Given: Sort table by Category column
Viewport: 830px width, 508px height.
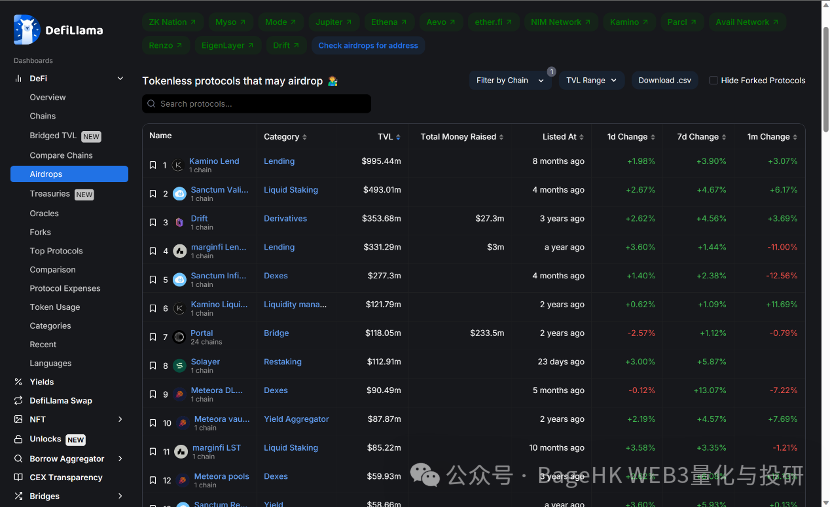Looking at the screenshot, I should pyautogui.click(x=285, y=137).
